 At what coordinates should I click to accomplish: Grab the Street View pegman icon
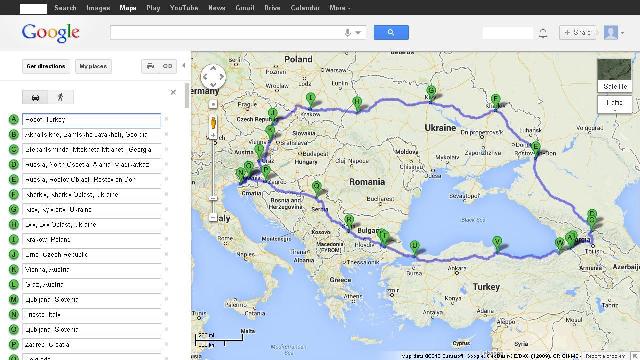(x=213, y=124)
